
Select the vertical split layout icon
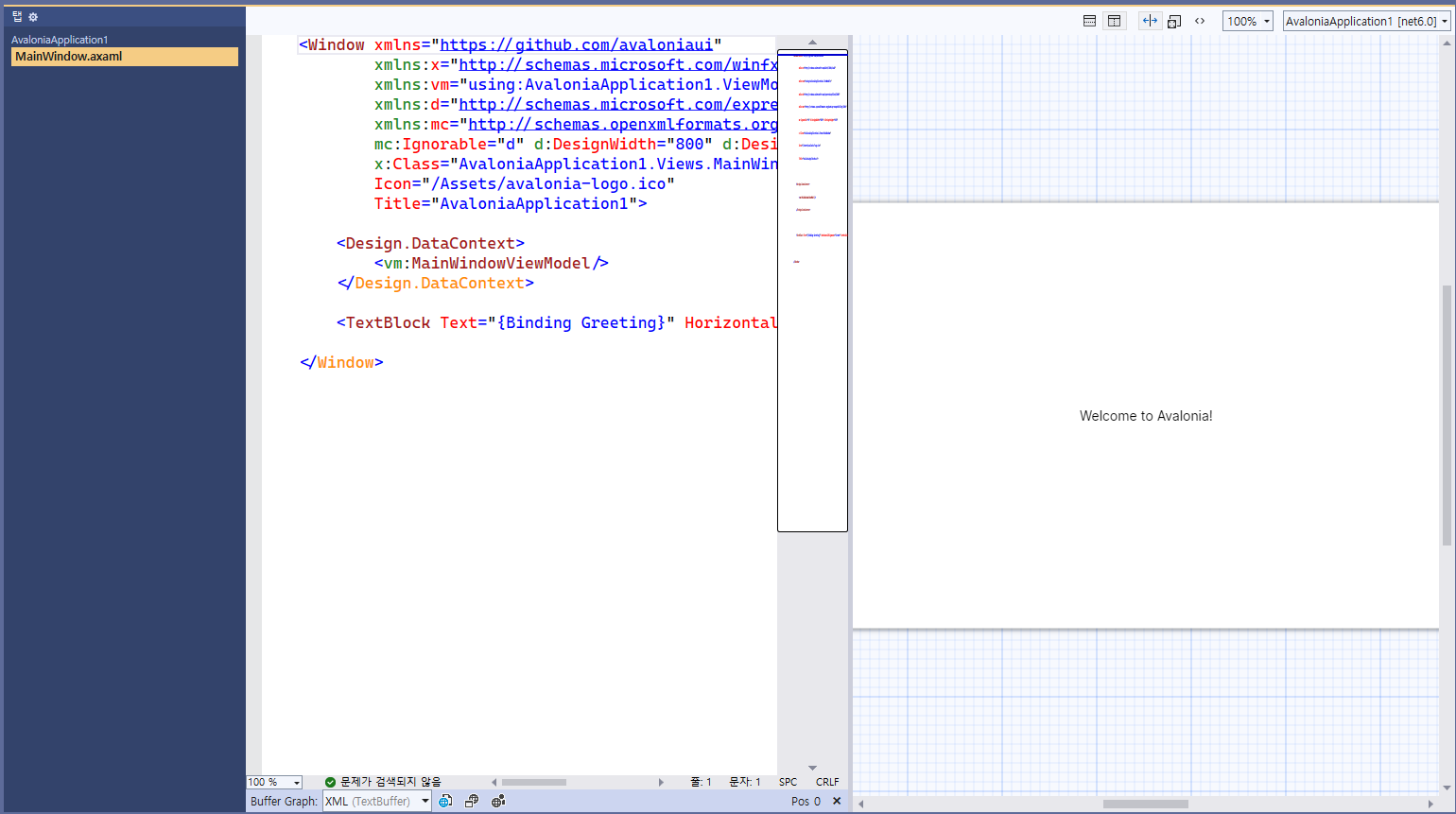[x=1115, y=20]
